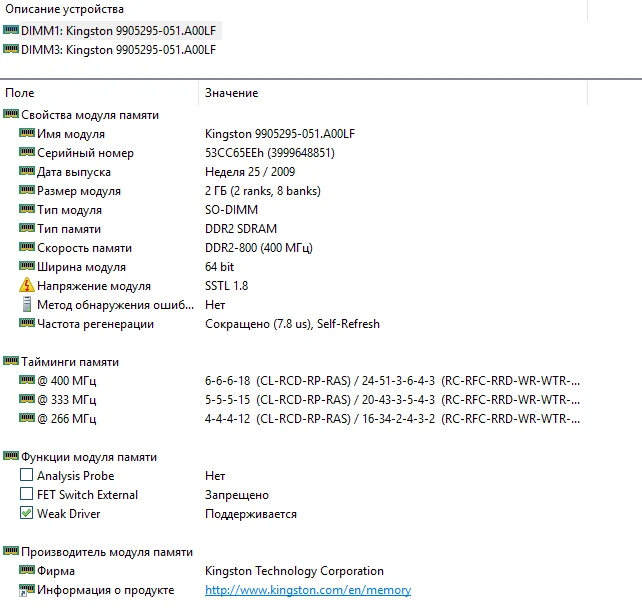Click the module width row icon
This screenshot has height=613, width=642.
pyautogui.click(x=27, y=266)
